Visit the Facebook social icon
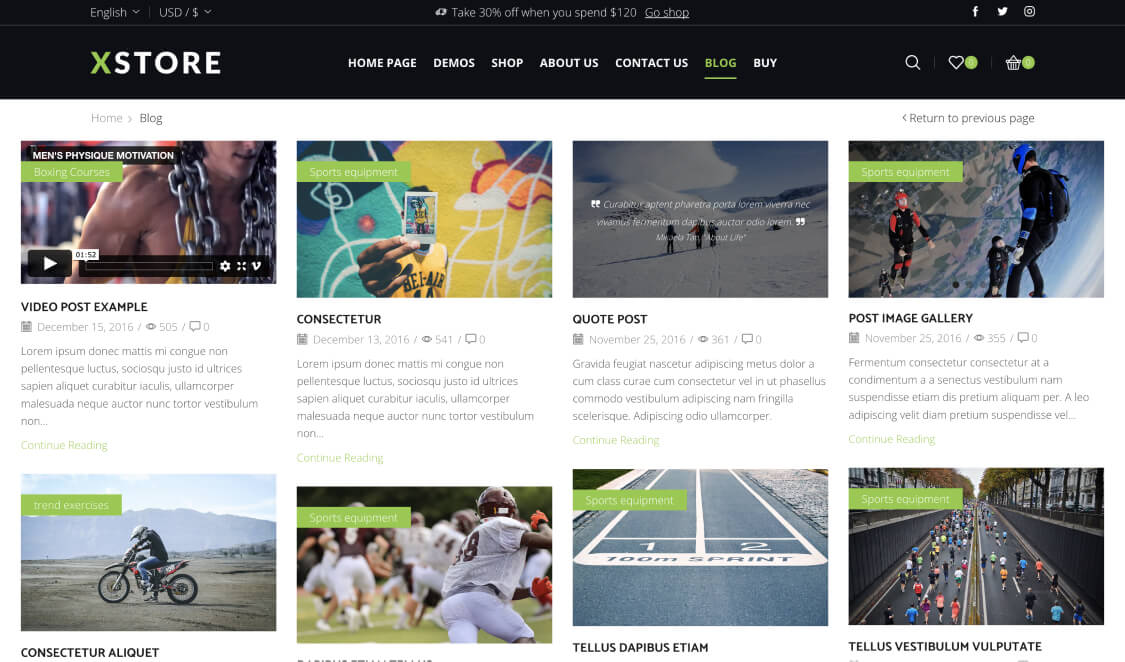 tap(975, 11)
